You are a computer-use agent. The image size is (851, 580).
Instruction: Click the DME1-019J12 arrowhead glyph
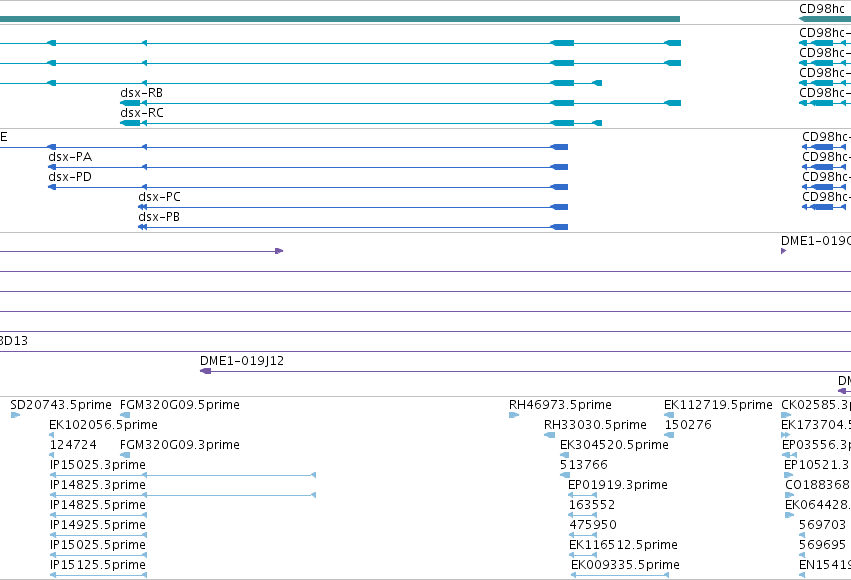coord(206,371)
